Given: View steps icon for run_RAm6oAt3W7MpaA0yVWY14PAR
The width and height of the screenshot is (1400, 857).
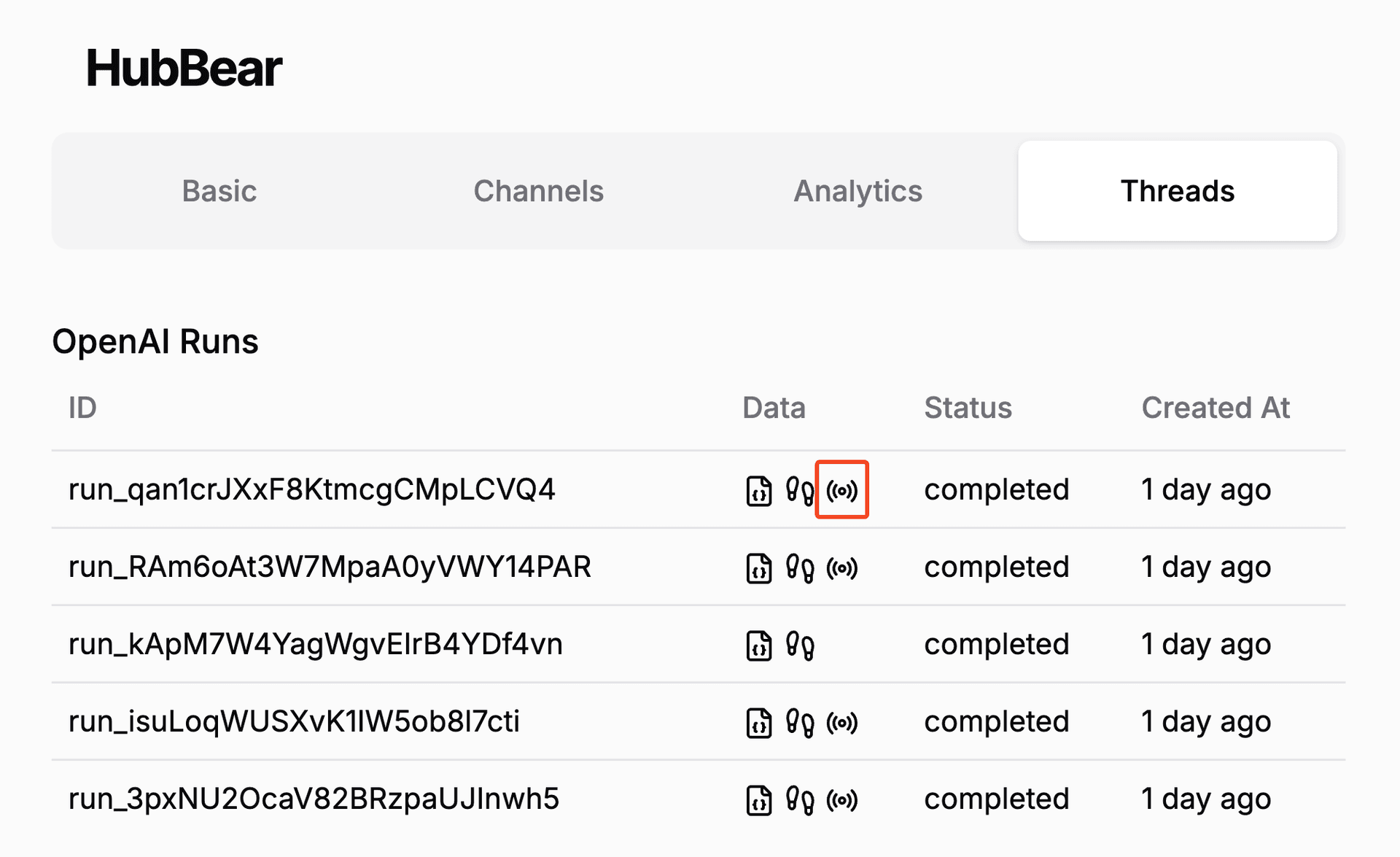Looking at the screenshot, I should [x=800, y=567].
